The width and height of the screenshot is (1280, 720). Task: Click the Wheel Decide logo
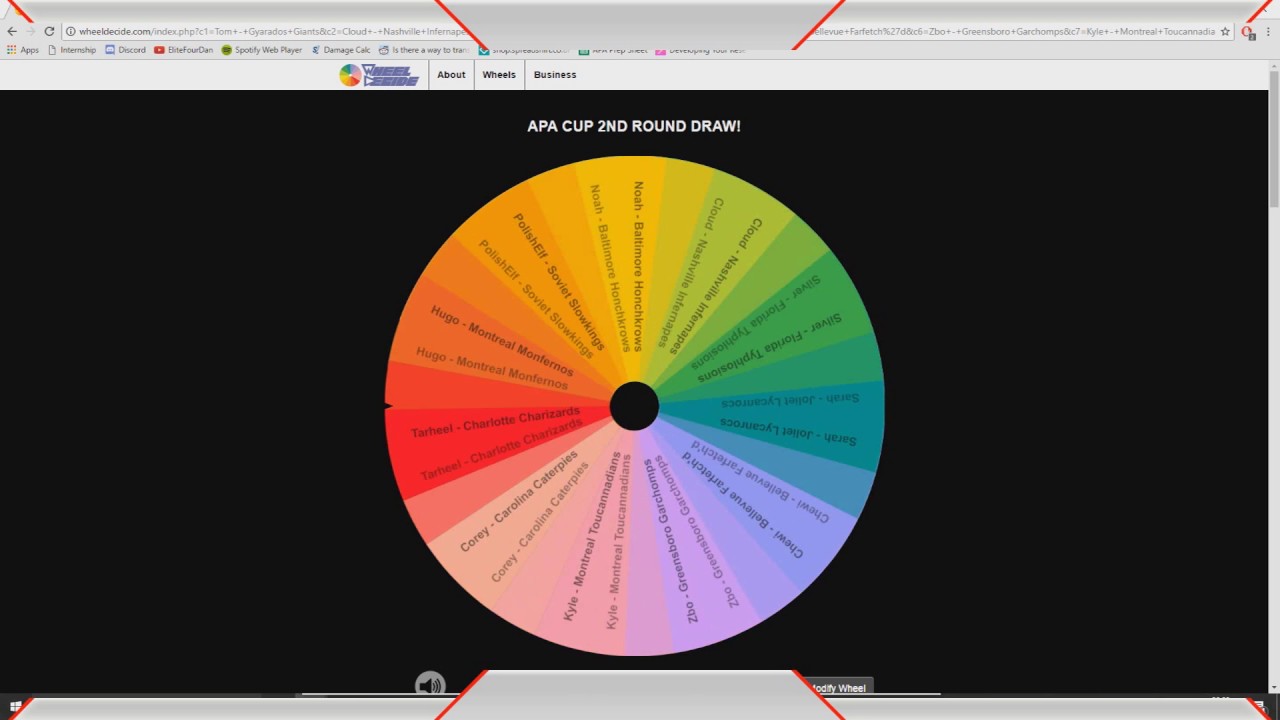point(379,75)
